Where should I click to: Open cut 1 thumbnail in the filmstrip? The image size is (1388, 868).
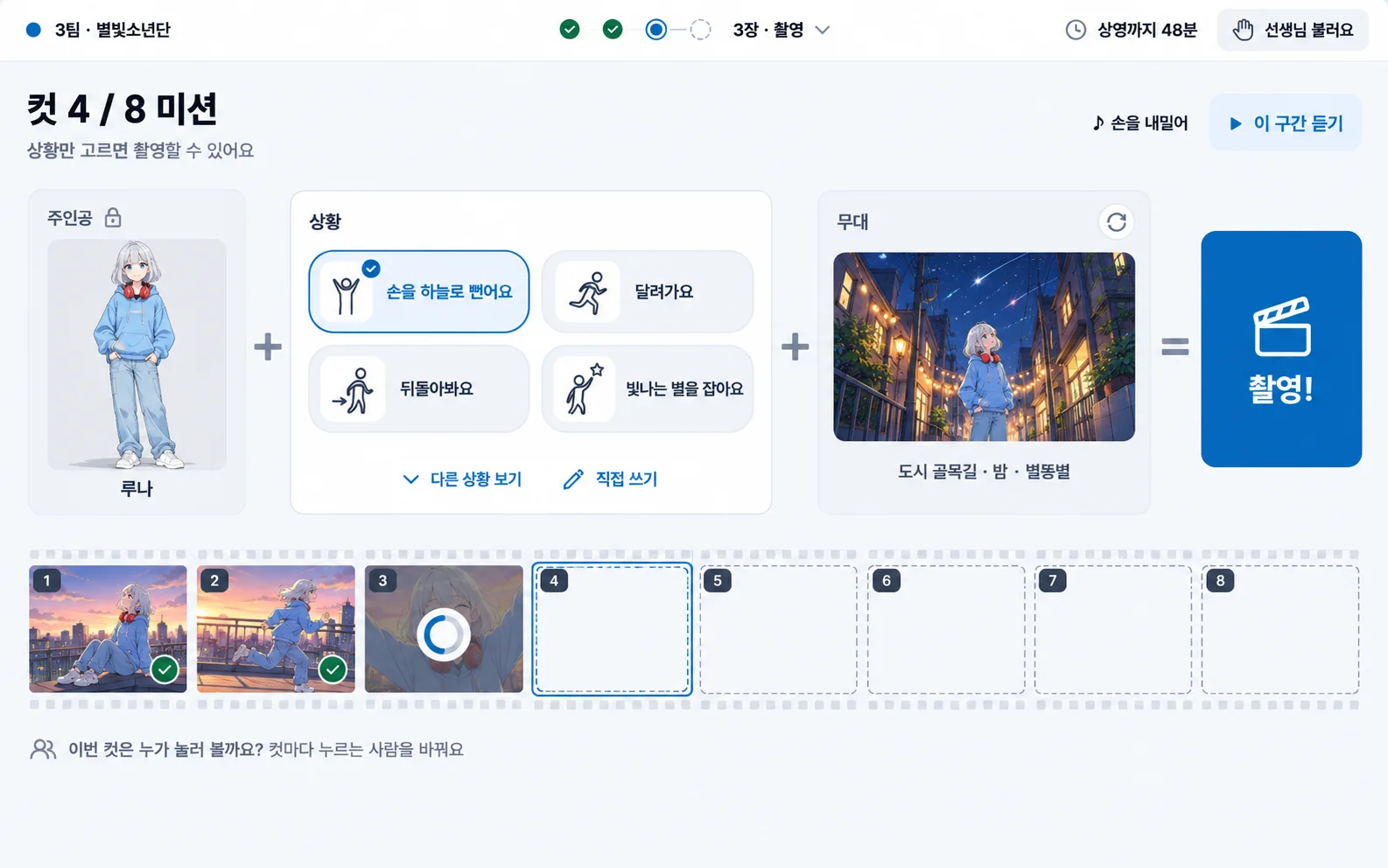(108, 629)
